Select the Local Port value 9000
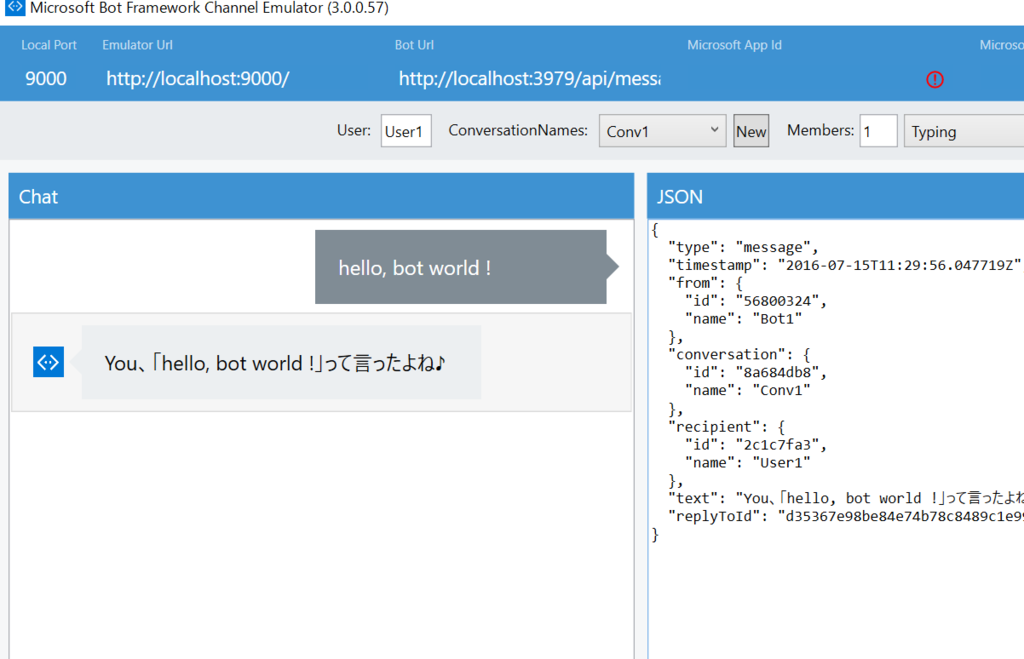The width and height of the screenshot is (1024, 659). pyautogui.click(x=45, y=78)
